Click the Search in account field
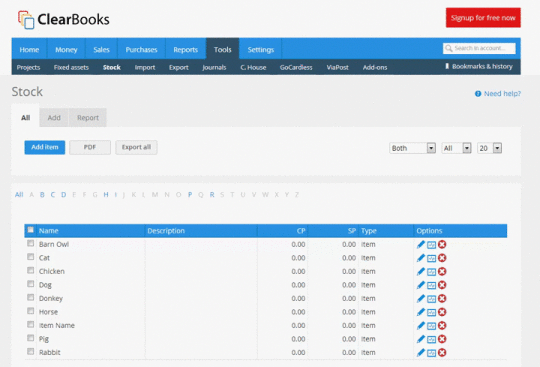Viewport: 540px width, 367px height. (x=479, y=48)
